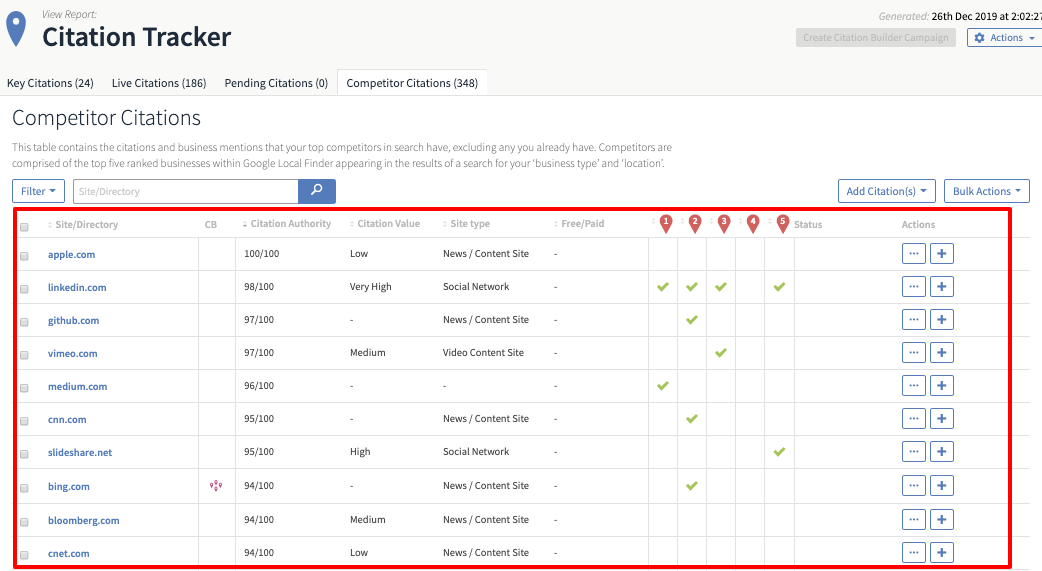Open the linkedin.com link
The width and height of the screenshot is (1042, 571).
(x=77, y=288)
